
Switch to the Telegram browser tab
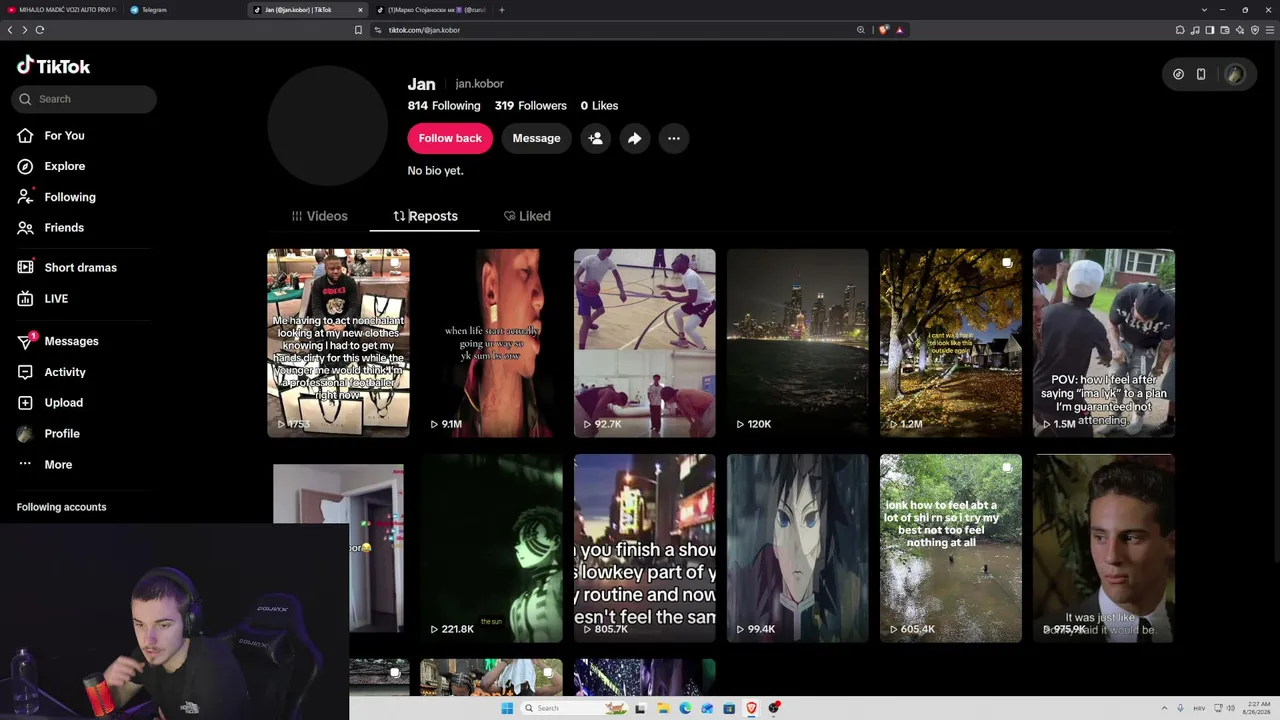pos(184,10)
